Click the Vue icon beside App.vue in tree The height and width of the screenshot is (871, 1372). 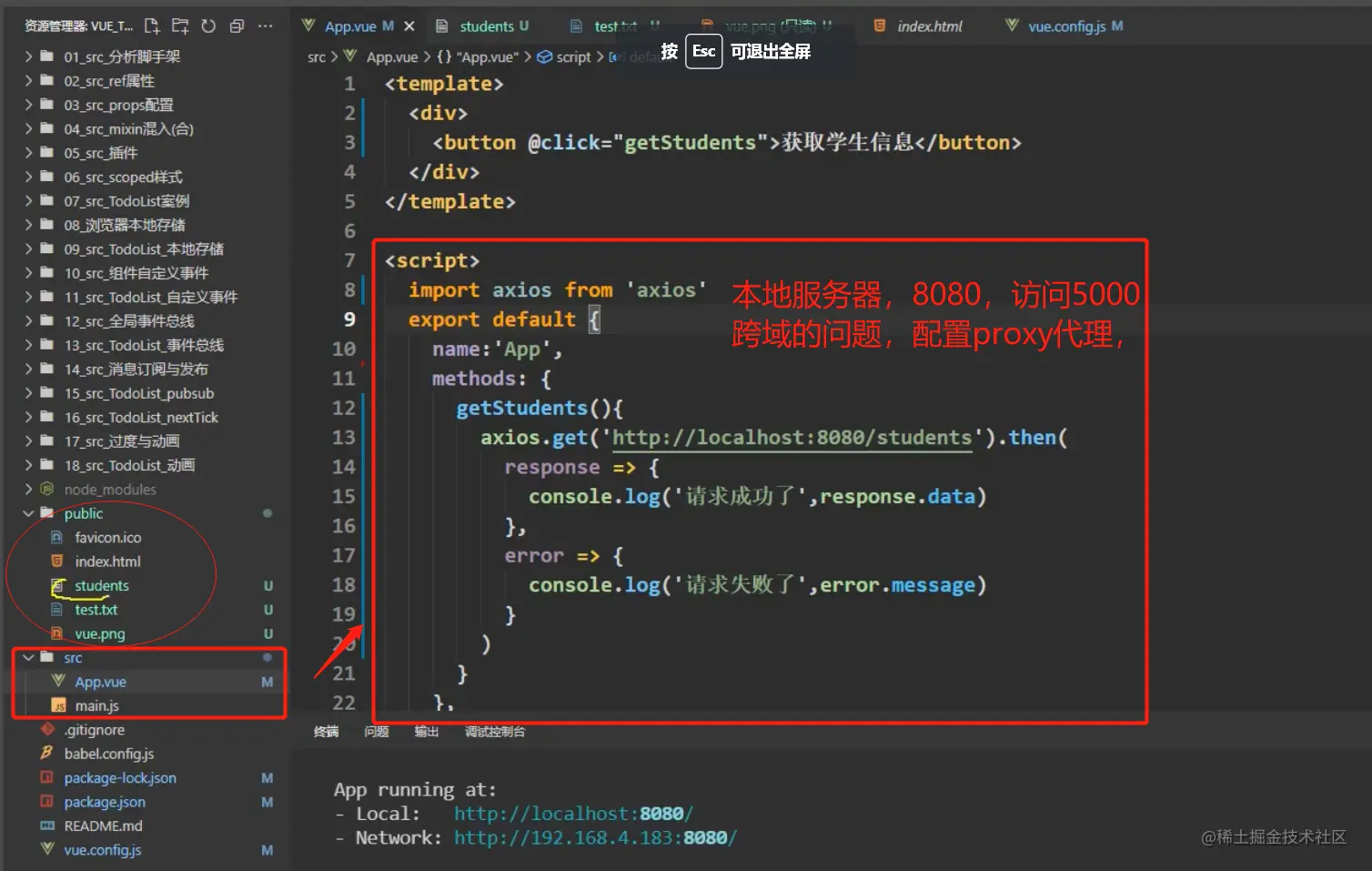[x=58, y=682]
